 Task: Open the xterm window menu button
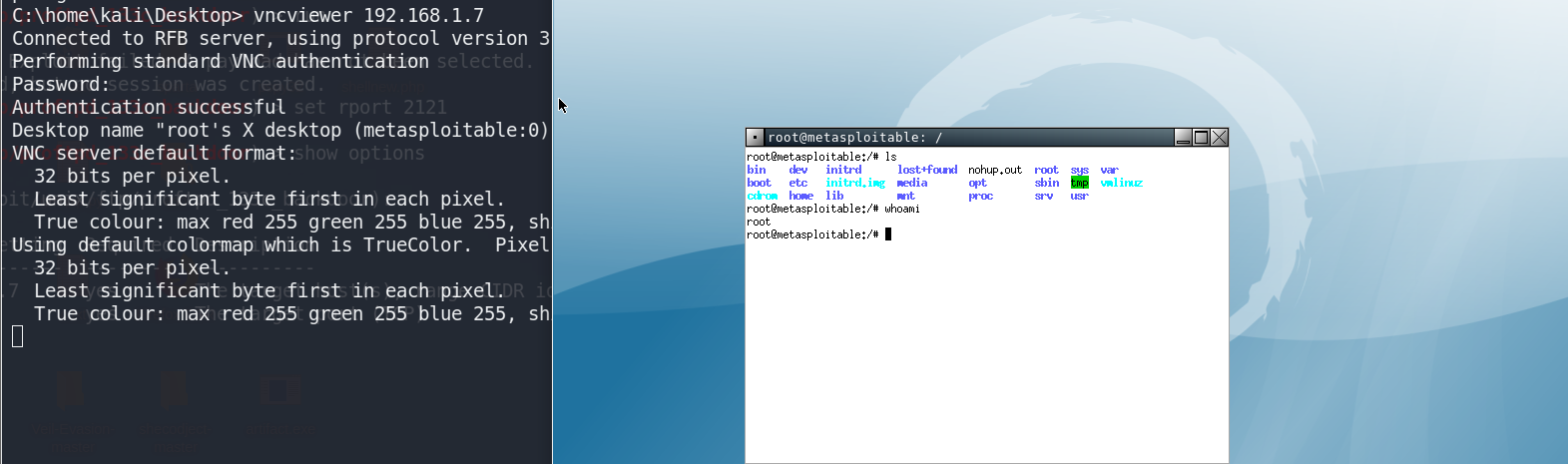(756, 138)
